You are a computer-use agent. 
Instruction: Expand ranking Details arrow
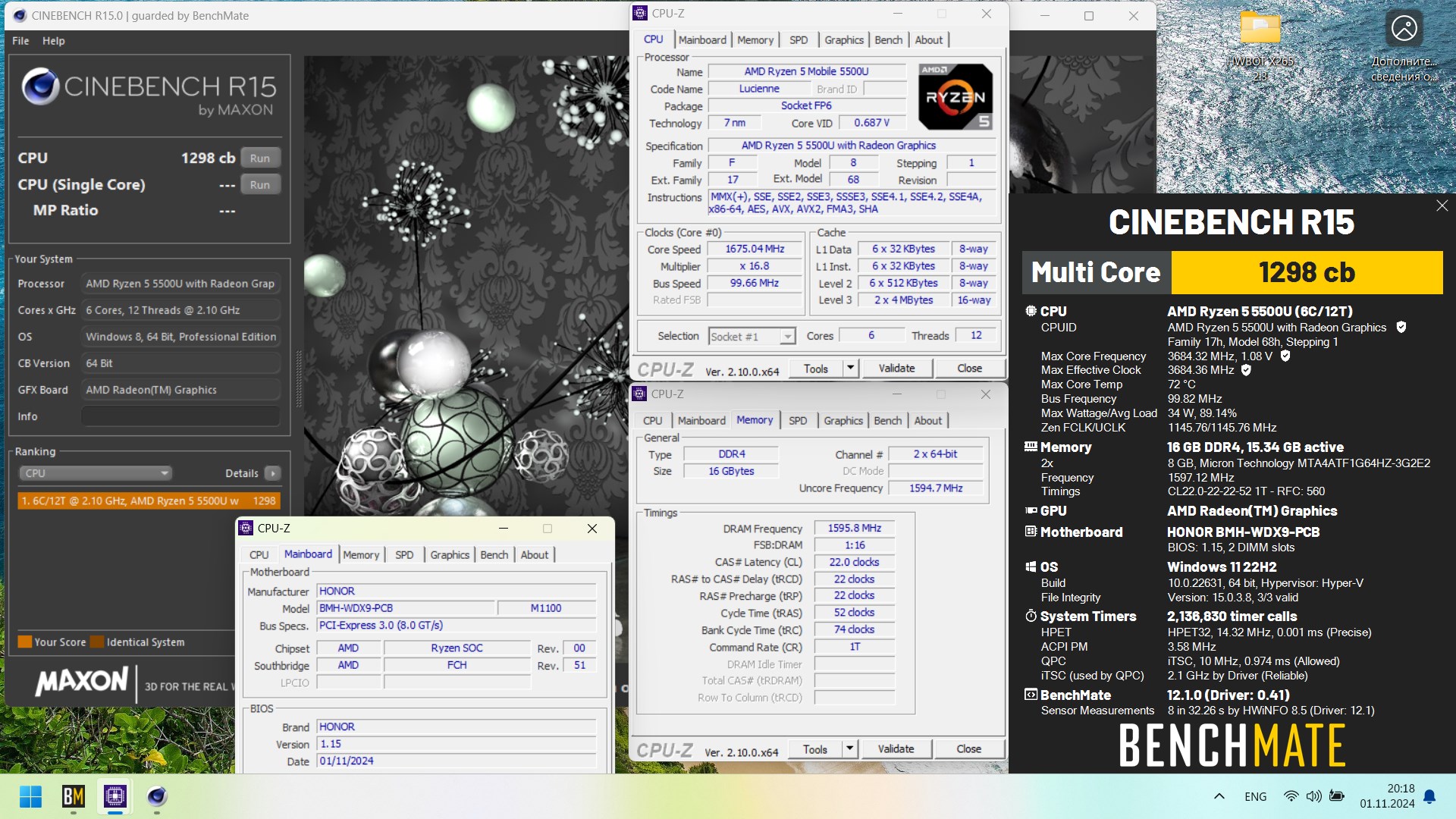272,473
